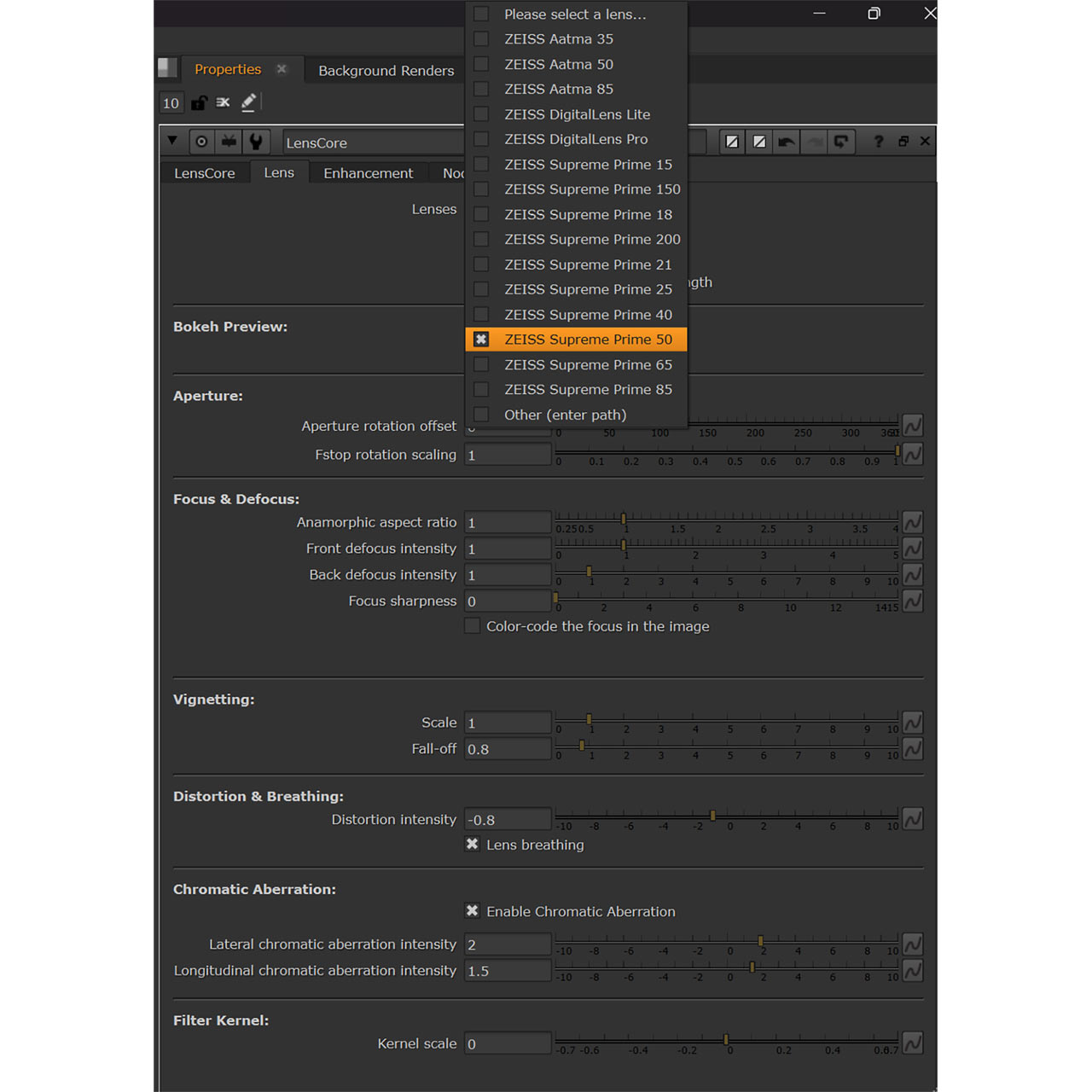
Task: Pick ZEISS Supreme Prime 40 lens
Action: pyautogui.click(x=576, y=315)
